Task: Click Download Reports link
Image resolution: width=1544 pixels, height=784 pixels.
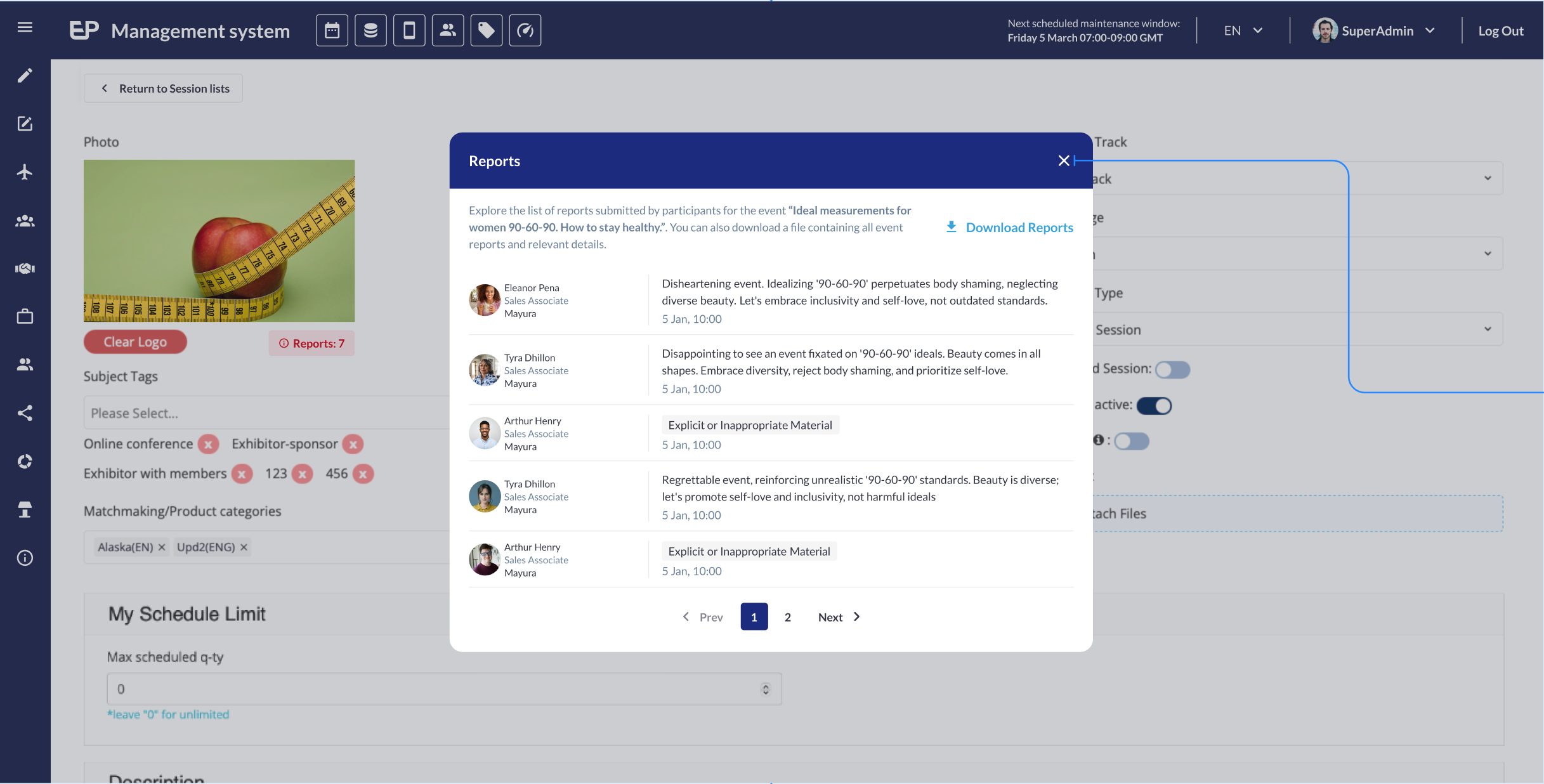Action: coord(1009,227)
